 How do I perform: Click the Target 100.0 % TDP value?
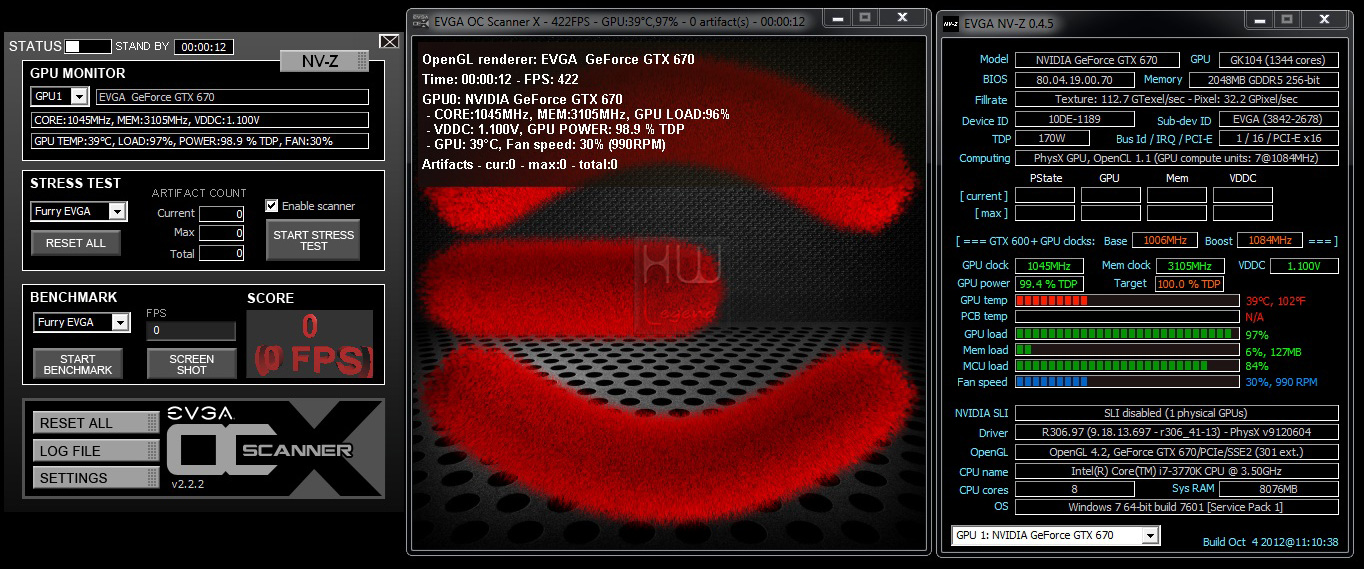pos(1190,284)
